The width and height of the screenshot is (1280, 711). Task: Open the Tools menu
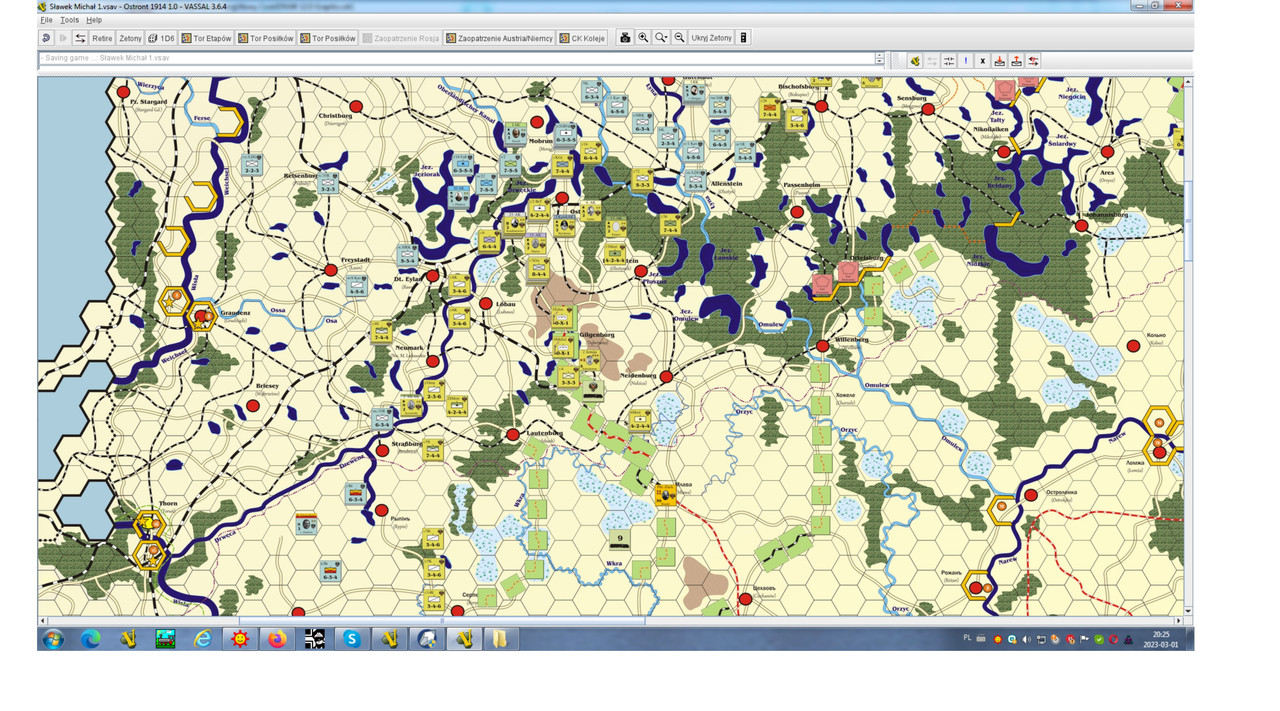click(69, 20)
